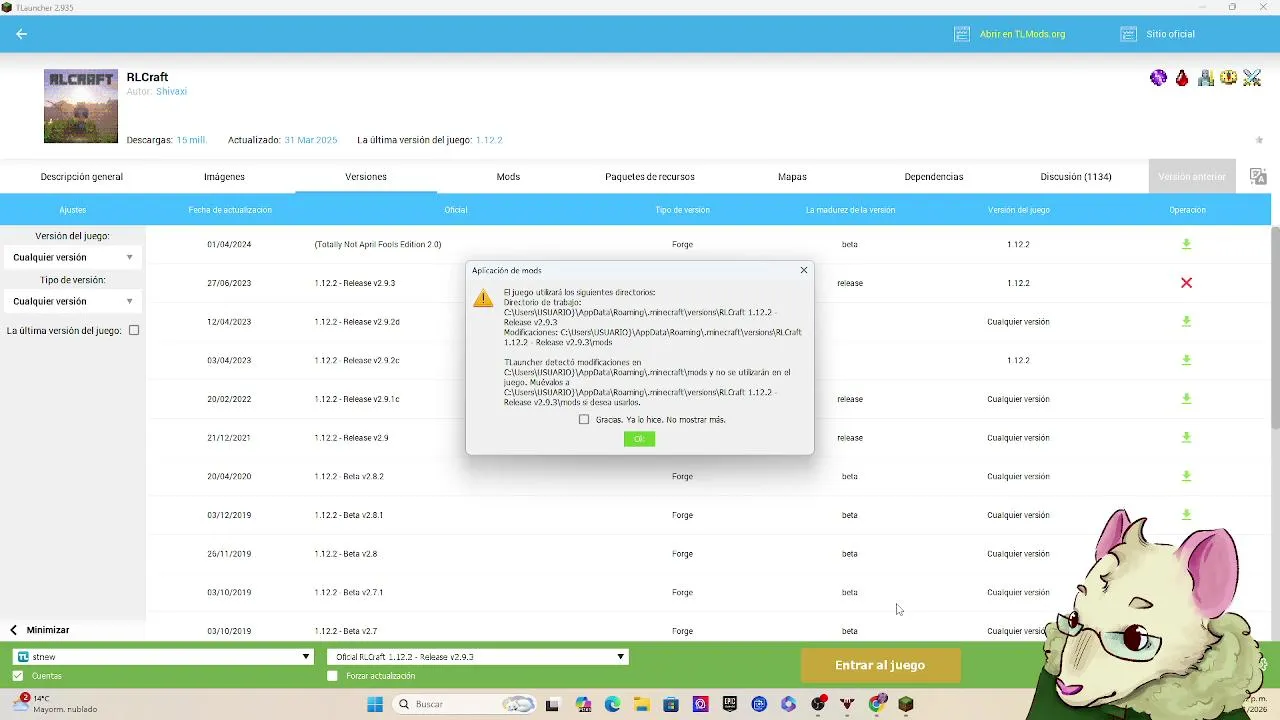Open the Windows Start menu
Image resolution: width=1280 pixels, height=720 pixels.
[x=375, y=704]
